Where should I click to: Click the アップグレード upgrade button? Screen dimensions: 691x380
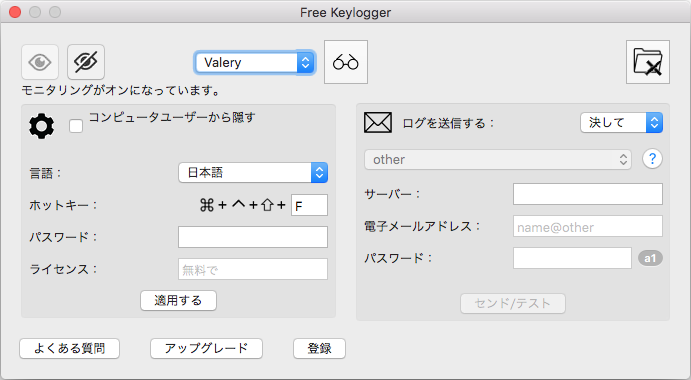pyautogui.click(x=206, y=349)
